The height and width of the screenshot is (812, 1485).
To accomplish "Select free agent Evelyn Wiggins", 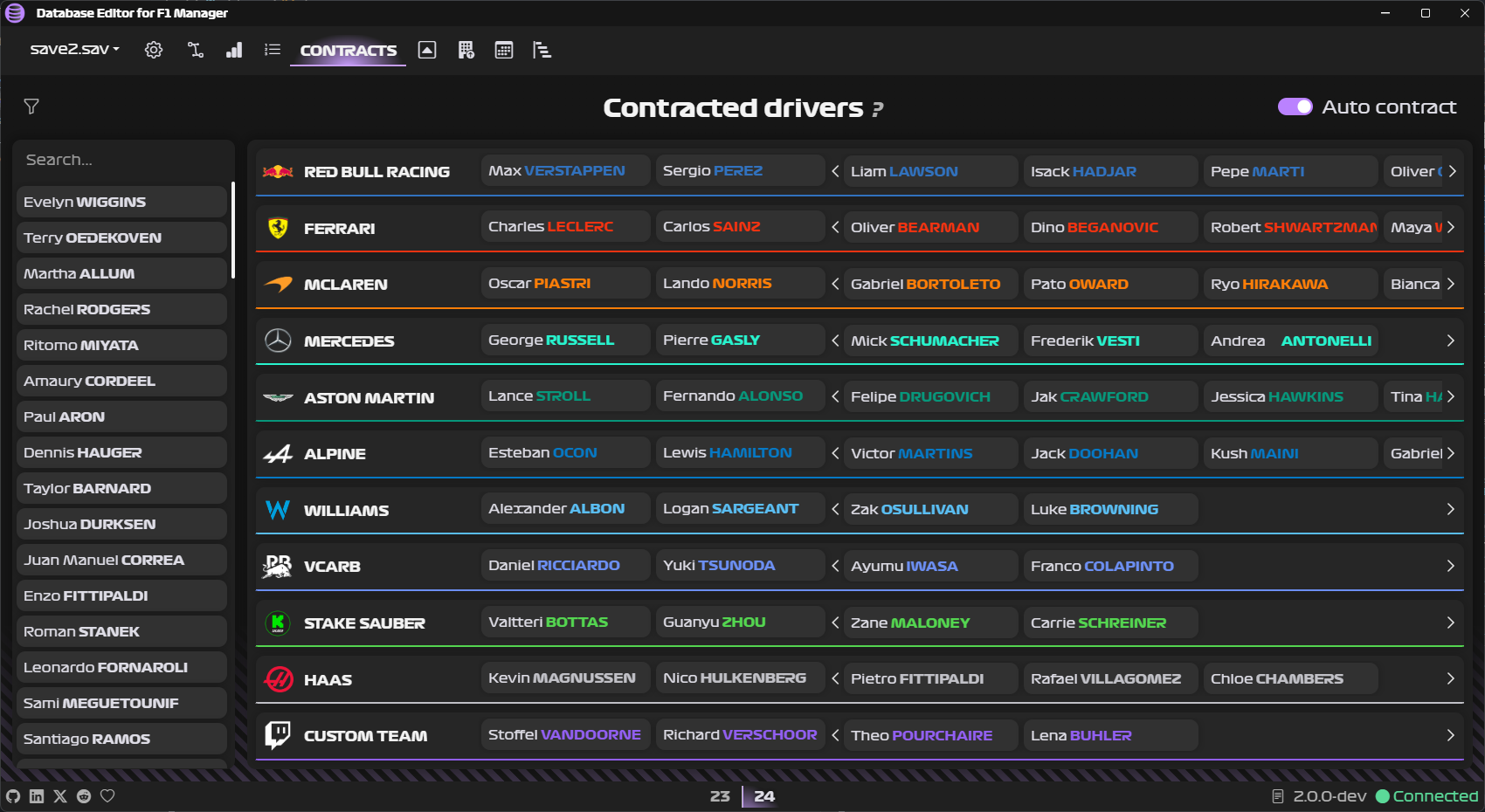I will (x=121, y=202).
